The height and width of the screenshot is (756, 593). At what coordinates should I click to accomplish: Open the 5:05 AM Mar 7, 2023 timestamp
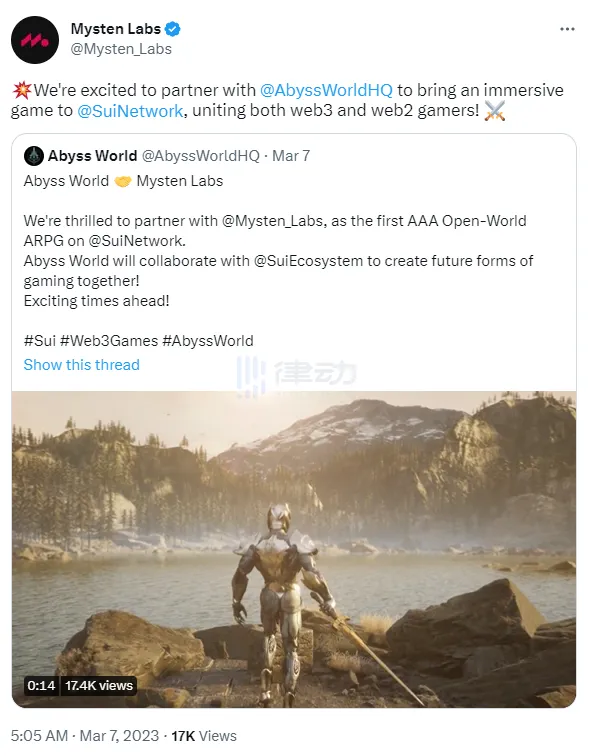click(85, 736)
